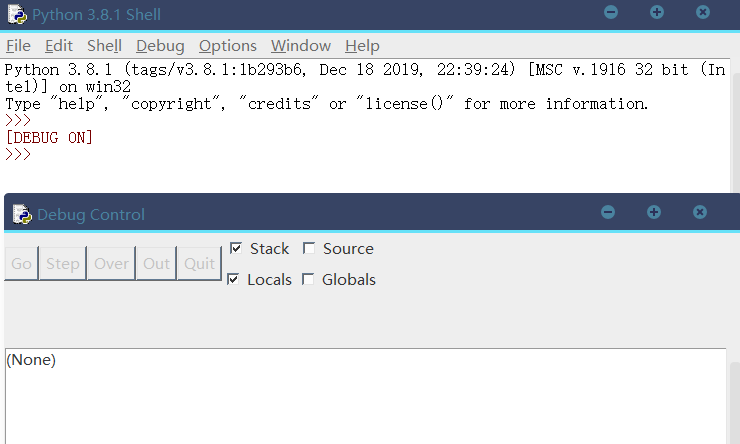
Task: Maximize the Python 3.8.1 Shell window
Action: click(x=657, y=13)
